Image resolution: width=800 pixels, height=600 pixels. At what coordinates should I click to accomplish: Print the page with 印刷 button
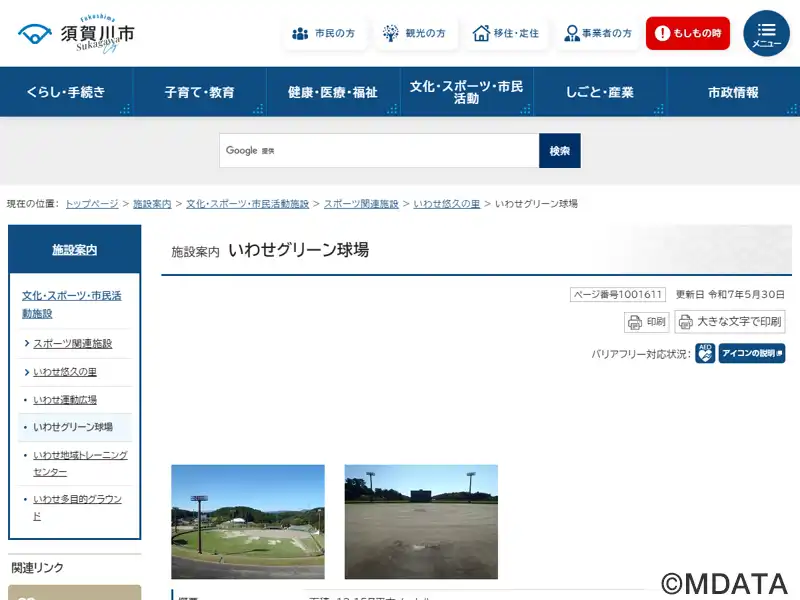(x=647, y=322)
